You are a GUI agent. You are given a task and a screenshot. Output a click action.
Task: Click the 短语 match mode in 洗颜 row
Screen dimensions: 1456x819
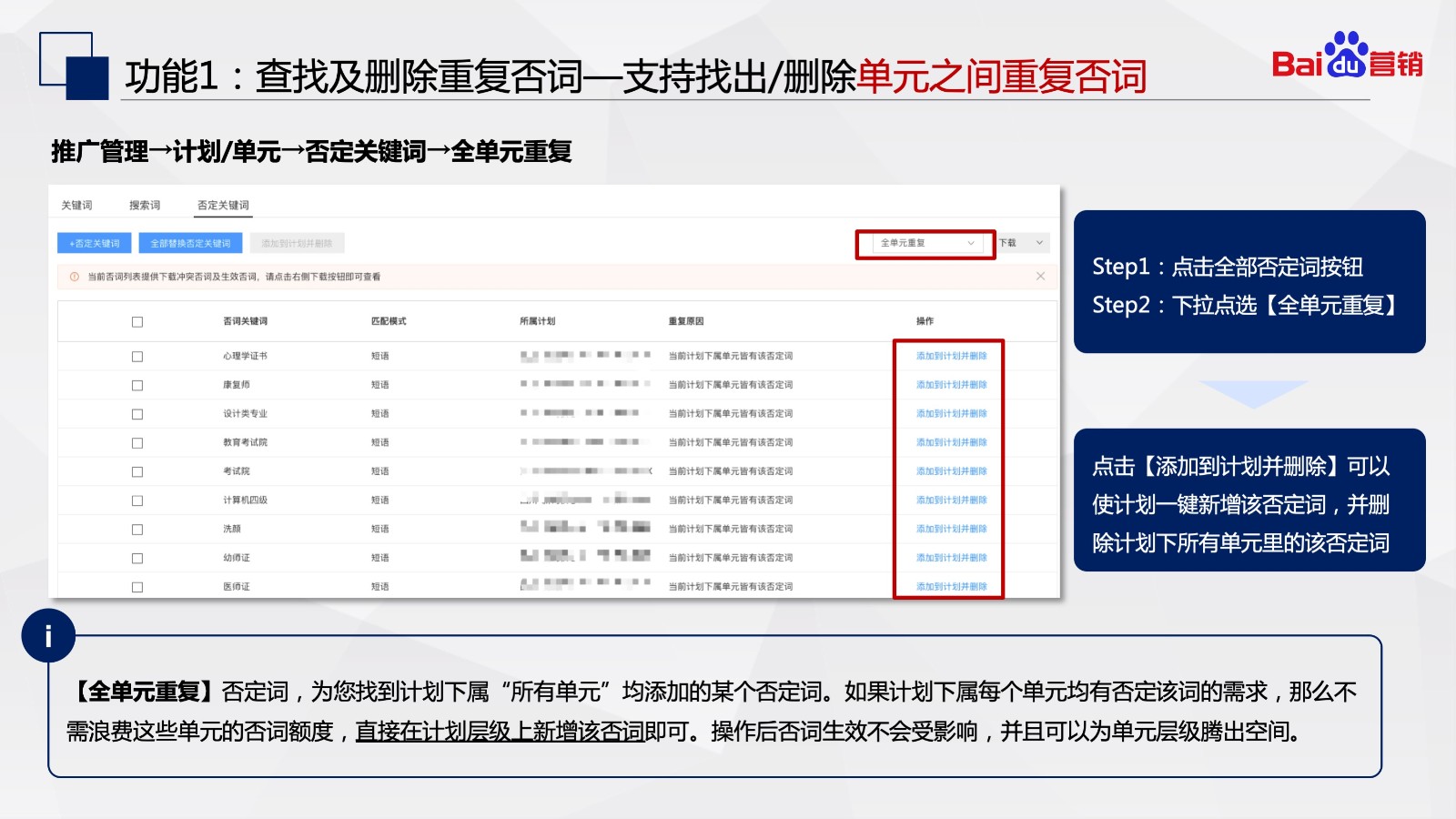[x=380, y=529]
